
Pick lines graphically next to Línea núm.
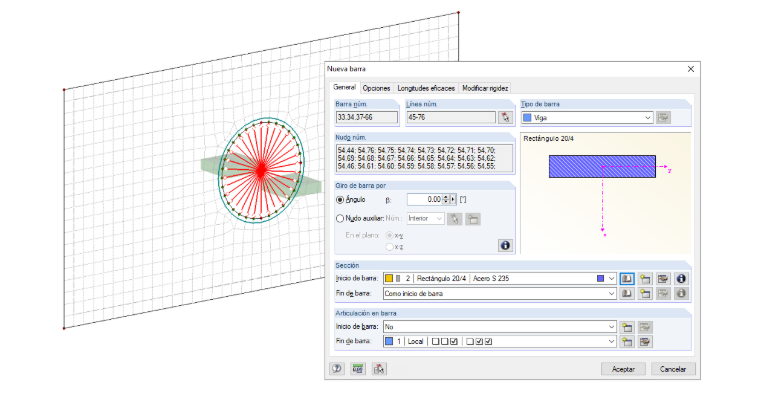click(x=505, y=117)
